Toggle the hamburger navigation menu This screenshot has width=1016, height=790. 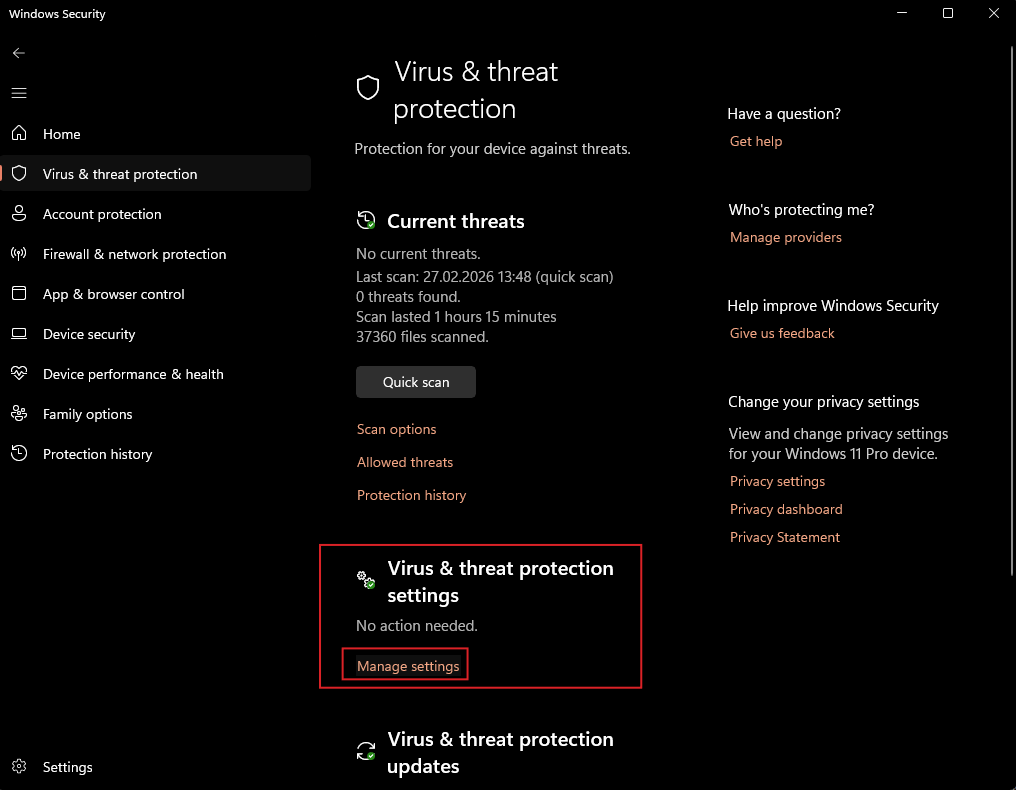tap(19, 93)
